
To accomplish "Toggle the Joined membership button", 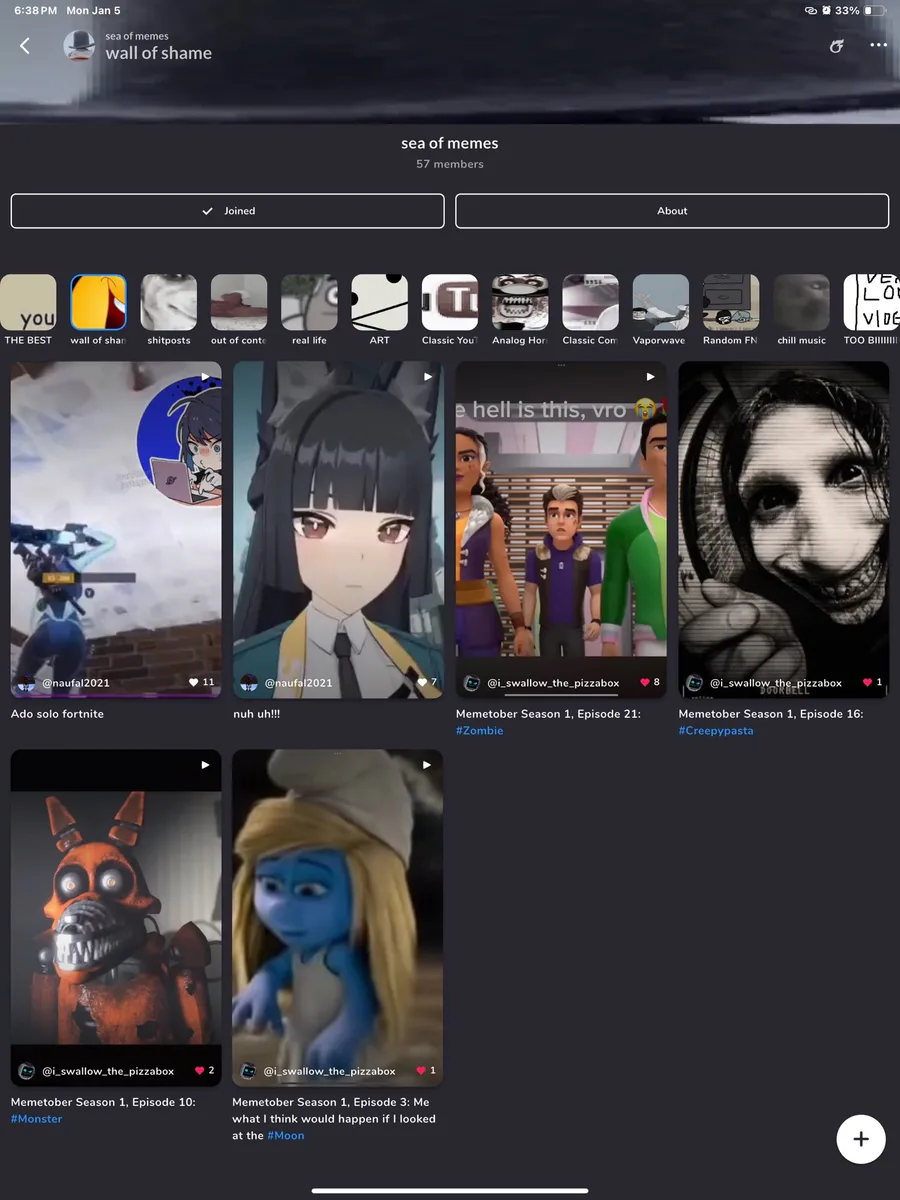I will coord(227,211).
